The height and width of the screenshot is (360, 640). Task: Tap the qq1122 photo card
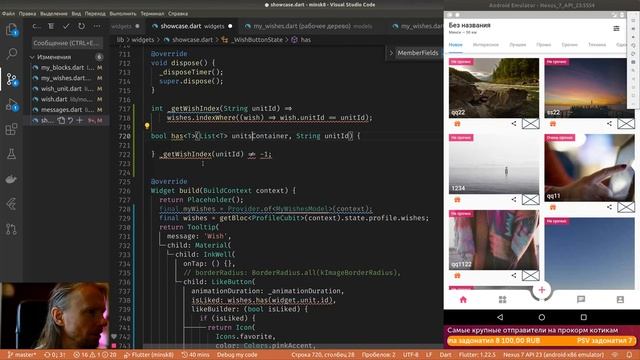pyautogui.click(x=494, y=240)
